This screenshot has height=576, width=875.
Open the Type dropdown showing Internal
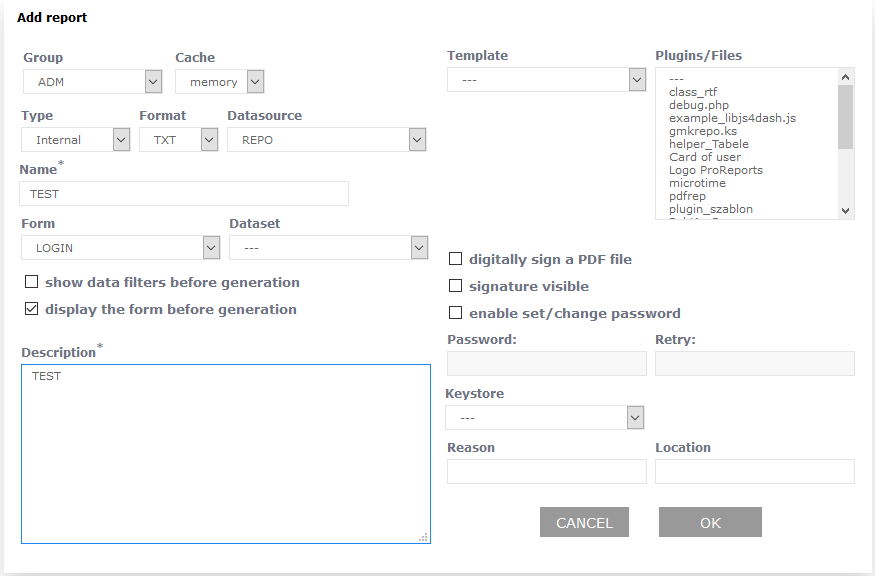tap(76, 140)
